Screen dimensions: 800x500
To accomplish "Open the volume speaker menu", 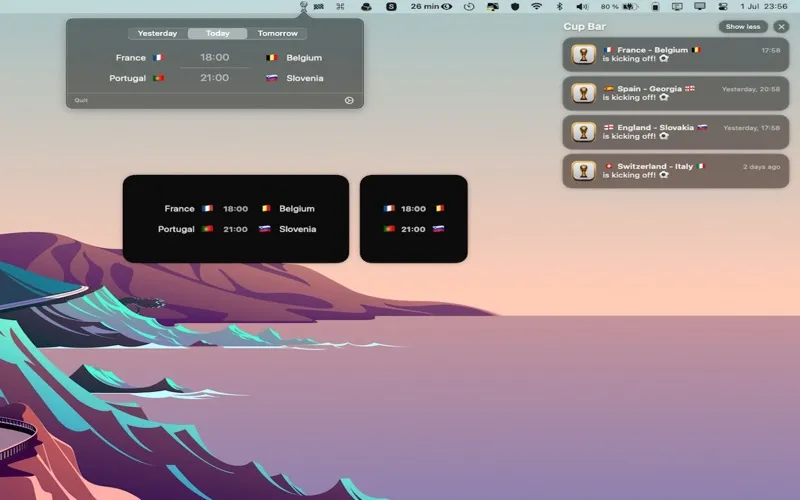I will coord(582,7).
